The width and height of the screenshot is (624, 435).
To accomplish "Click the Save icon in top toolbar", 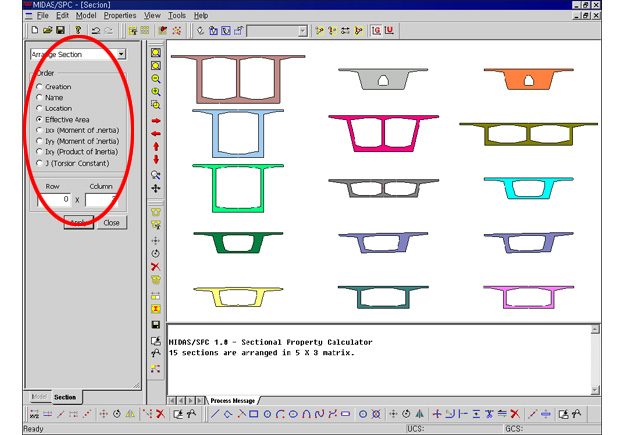I will [61, 31].
